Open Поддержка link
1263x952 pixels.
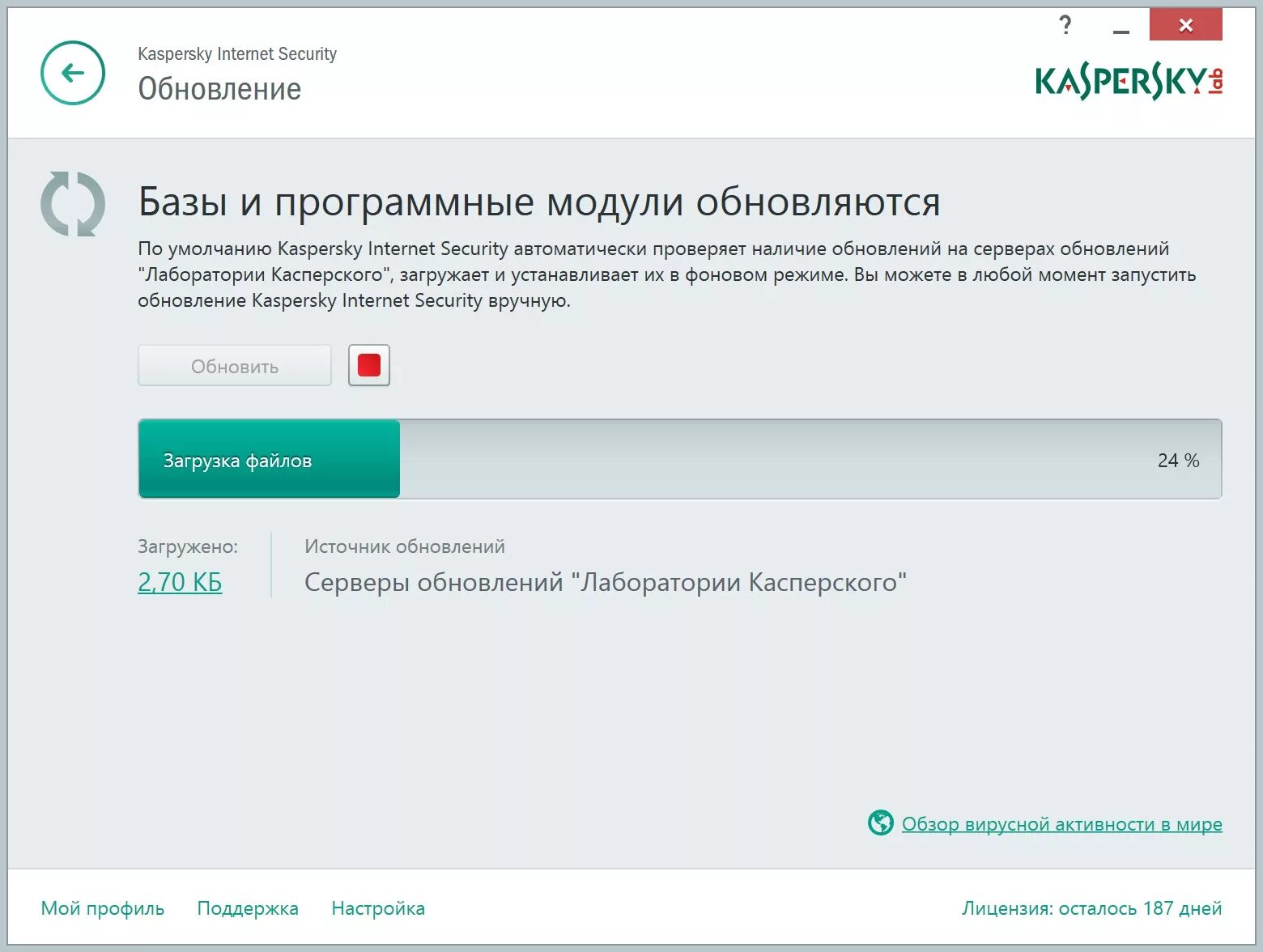click(248, 908)
